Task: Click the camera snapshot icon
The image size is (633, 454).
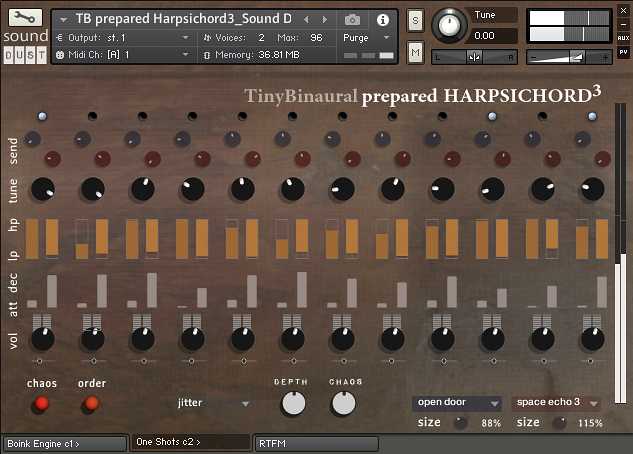Action: (x=352, y=19)
